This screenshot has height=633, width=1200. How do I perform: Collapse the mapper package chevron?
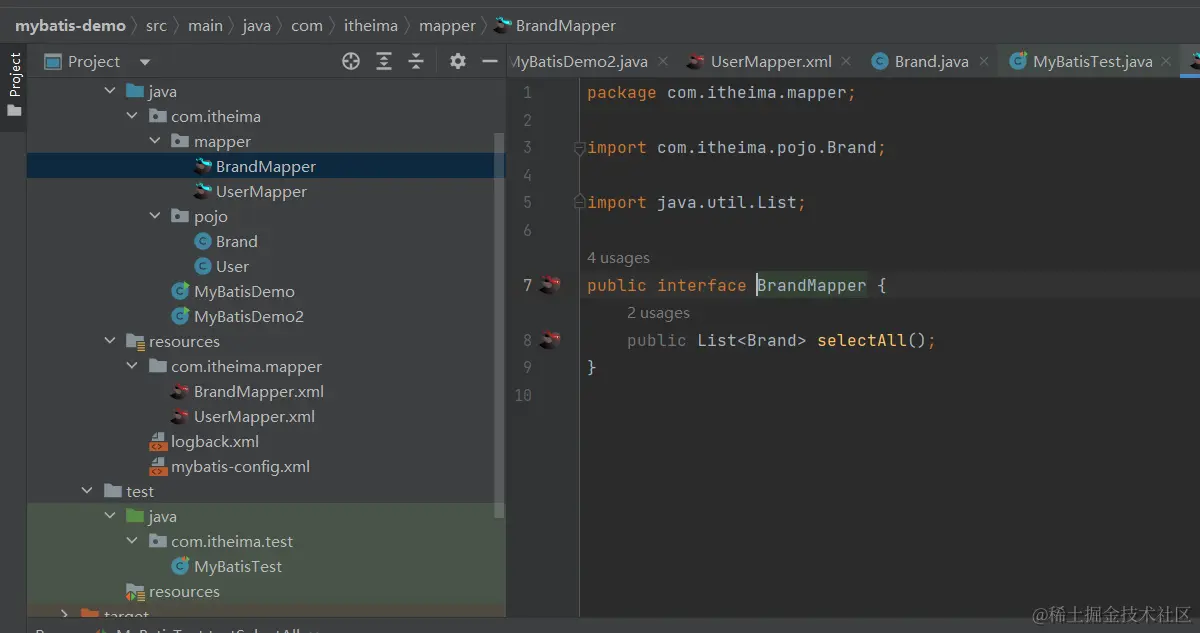[155, 141]
